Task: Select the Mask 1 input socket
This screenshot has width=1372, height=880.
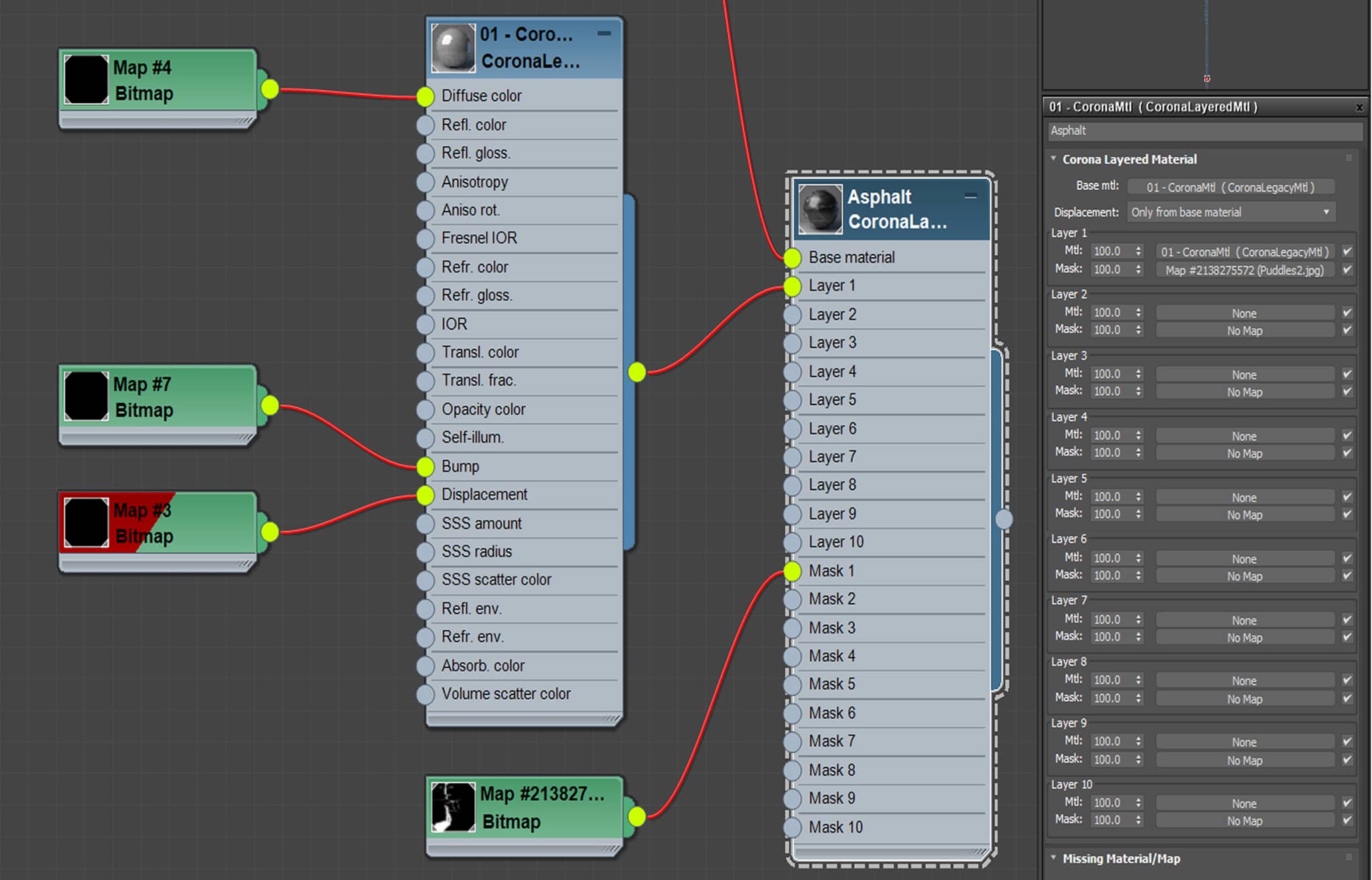Action: [x=793, y=571]
